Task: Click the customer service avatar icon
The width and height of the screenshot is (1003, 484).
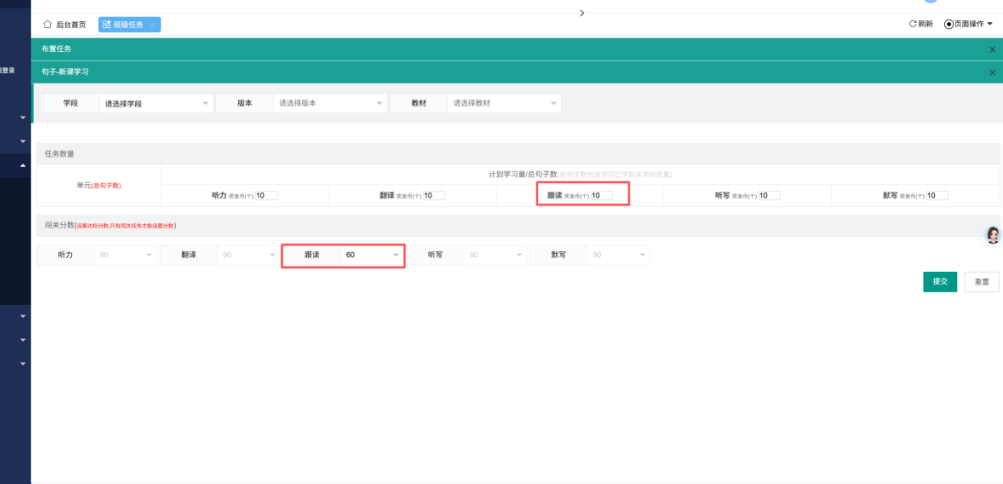Action: point(993,235)
